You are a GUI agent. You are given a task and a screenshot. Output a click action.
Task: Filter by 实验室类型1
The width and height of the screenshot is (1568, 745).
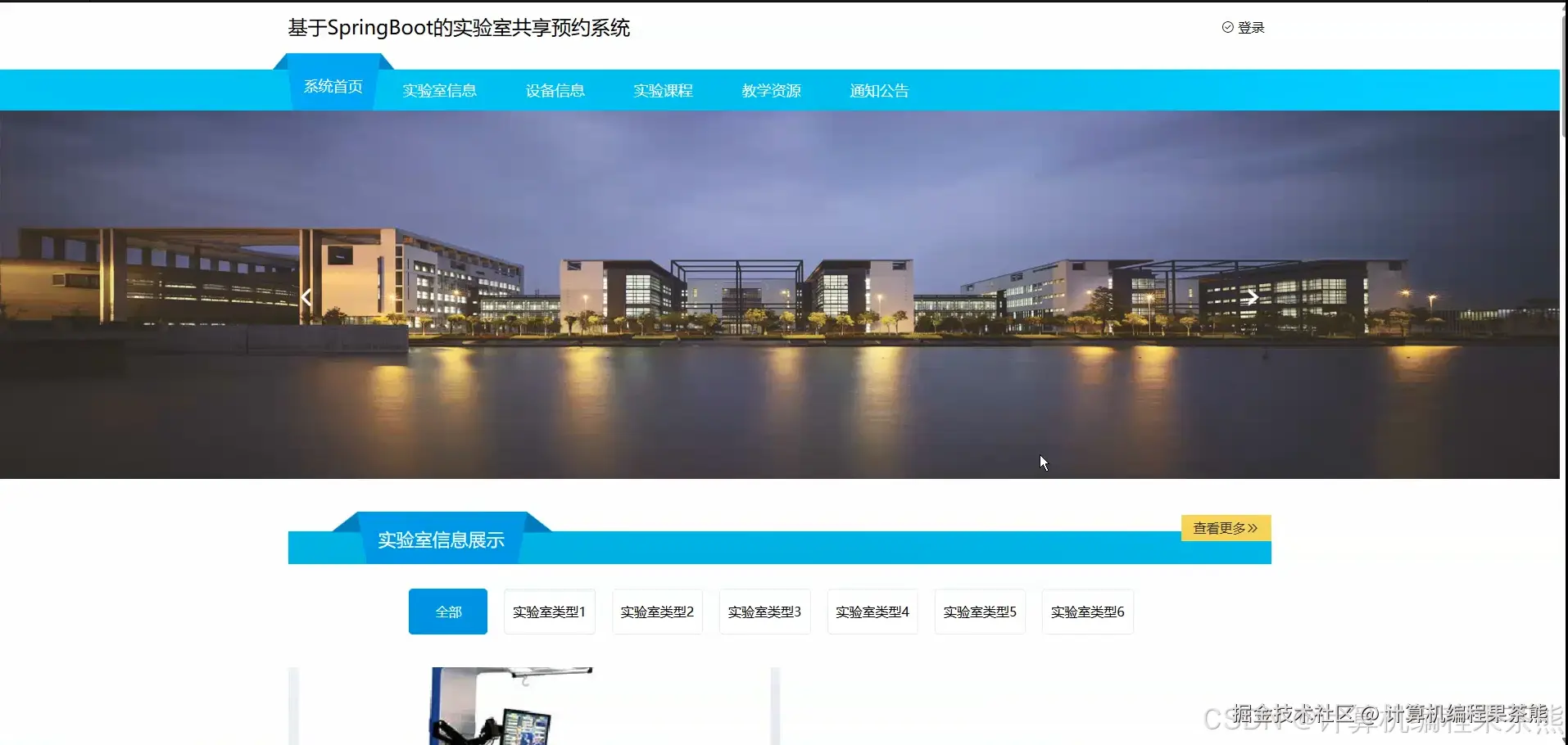(549, 612)
